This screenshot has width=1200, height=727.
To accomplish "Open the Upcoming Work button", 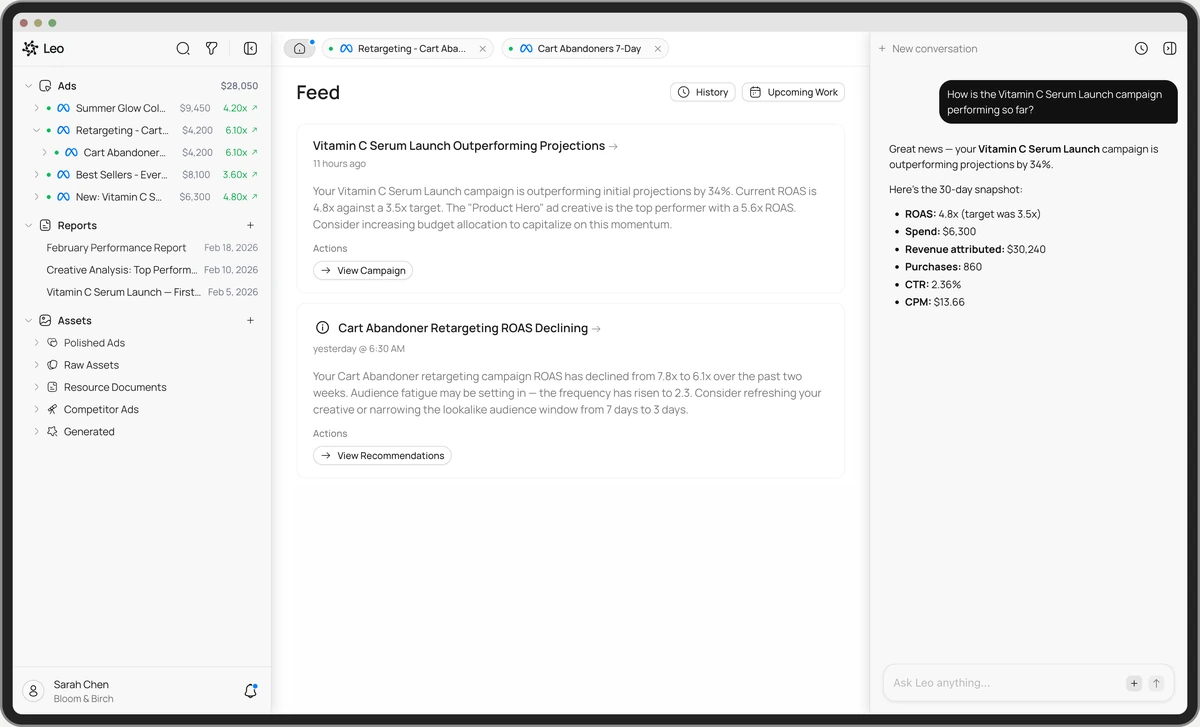I will pos(793,92).
